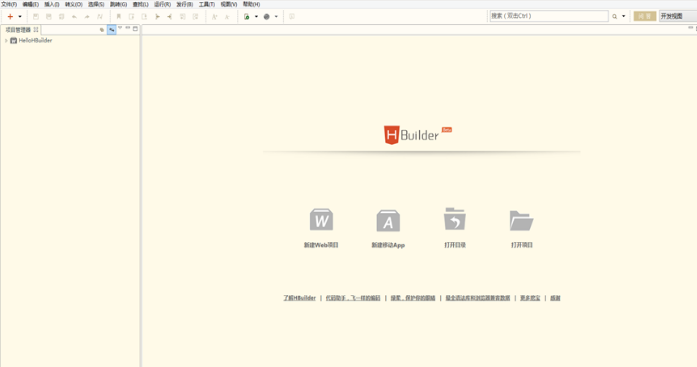This screenshot has width=697, height=367.
Task: Expand the HelloHBuilder project tree
Action: click(6, 40)
